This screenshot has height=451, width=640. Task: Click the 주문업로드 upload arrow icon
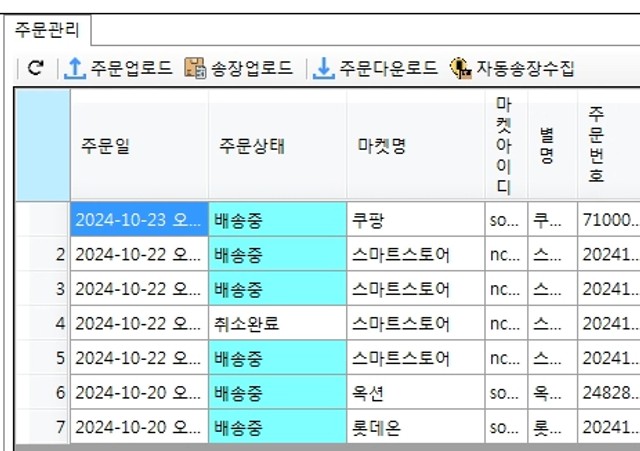(x=75, y=69)
